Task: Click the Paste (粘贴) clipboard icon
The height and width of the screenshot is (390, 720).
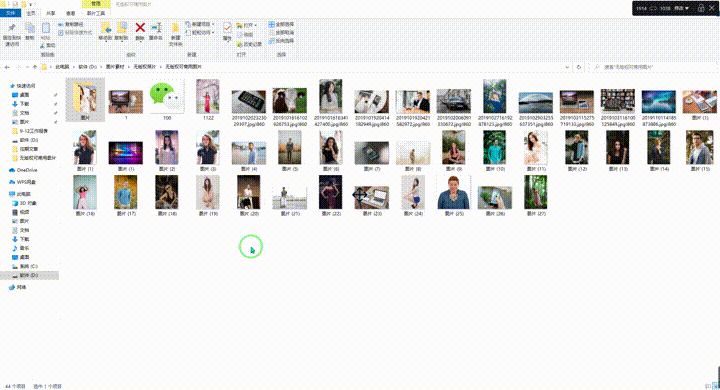Action: [x=46, y=28]
